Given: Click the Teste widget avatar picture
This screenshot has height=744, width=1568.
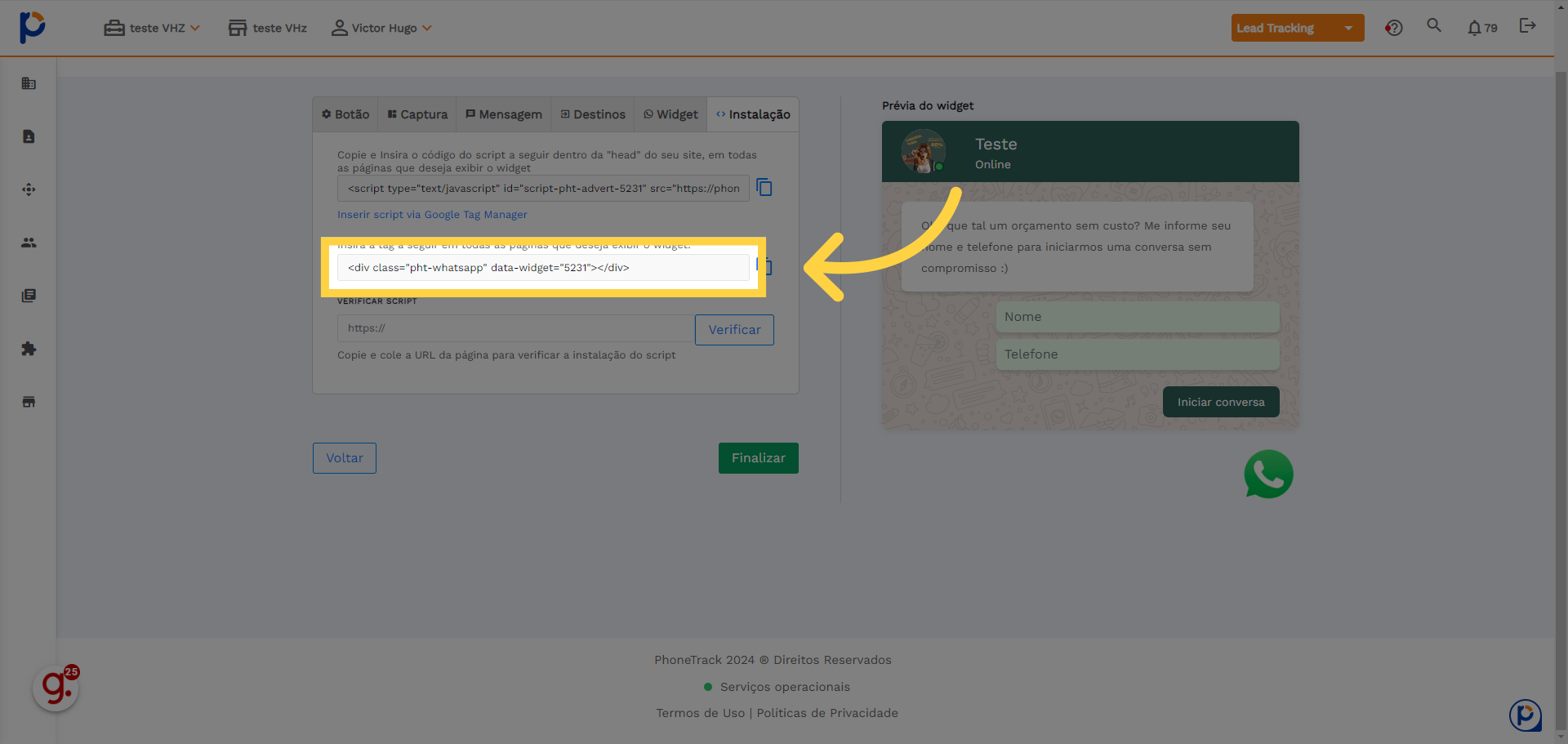Looking at the screenshot, I should tap(923, 151).
